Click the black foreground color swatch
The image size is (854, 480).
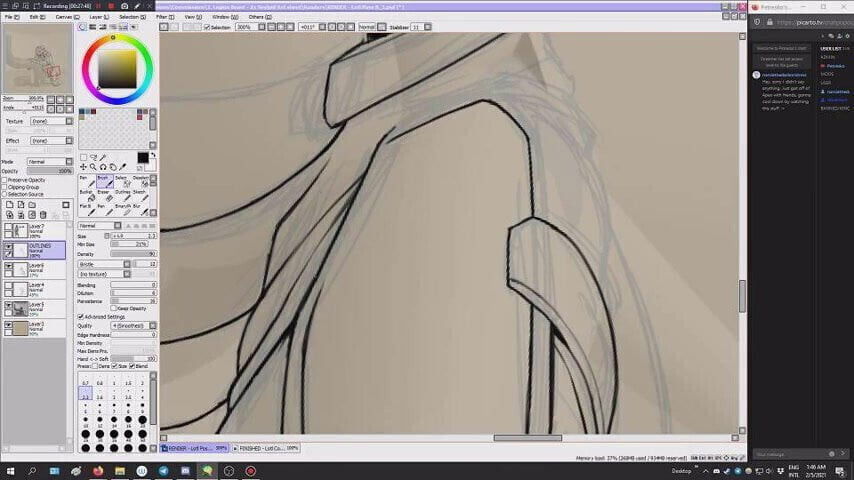point(143,157)
